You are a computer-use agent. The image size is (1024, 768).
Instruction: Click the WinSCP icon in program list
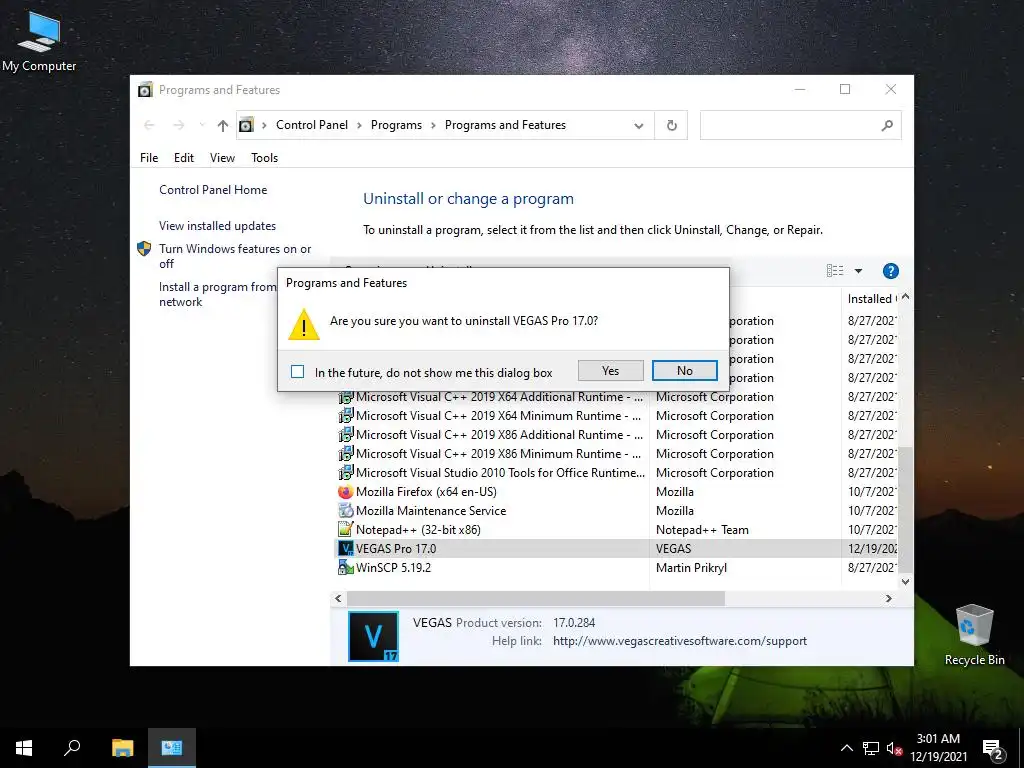point(345,568)
